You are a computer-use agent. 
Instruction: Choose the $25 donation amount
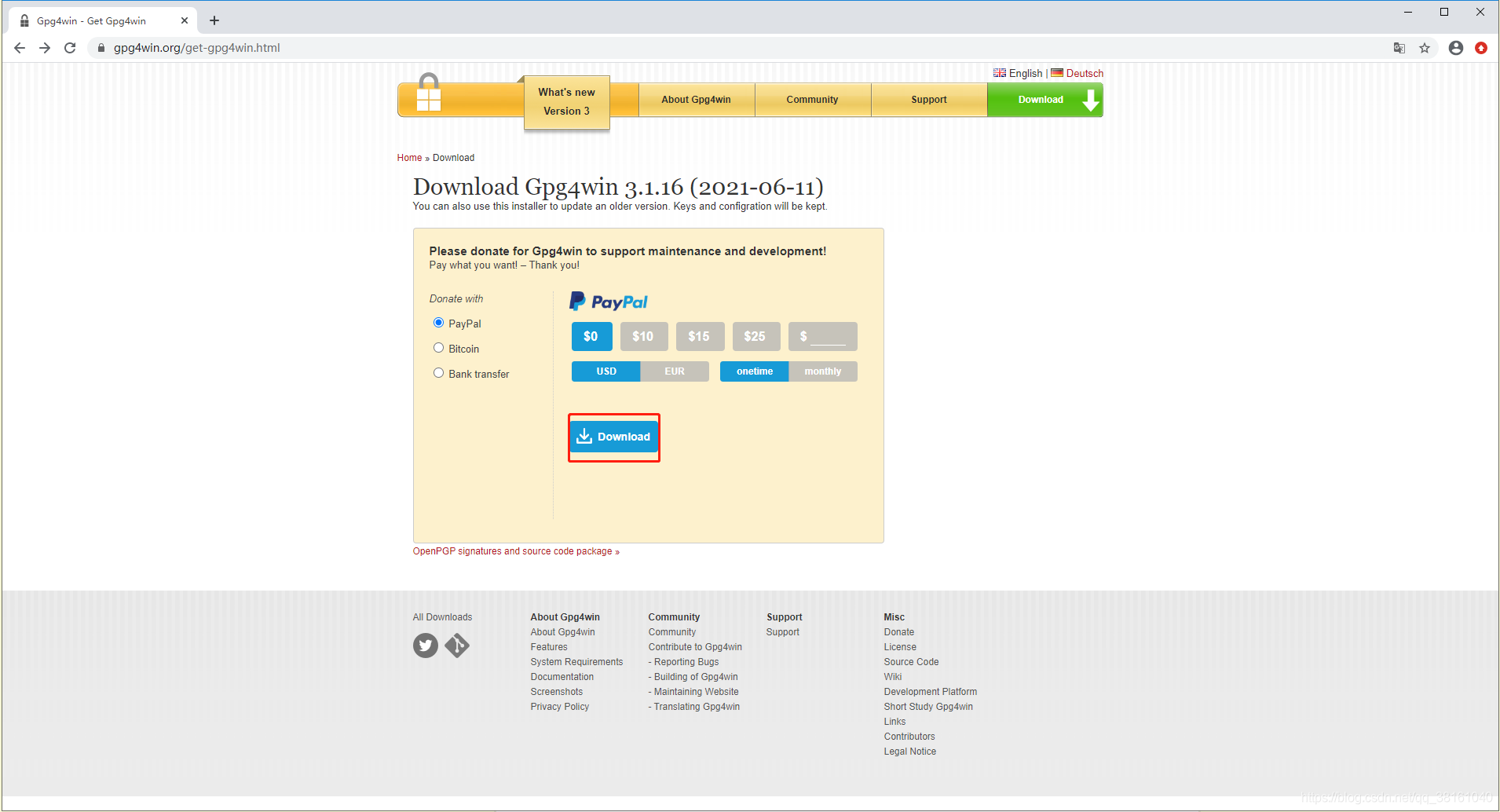[755, 336]
